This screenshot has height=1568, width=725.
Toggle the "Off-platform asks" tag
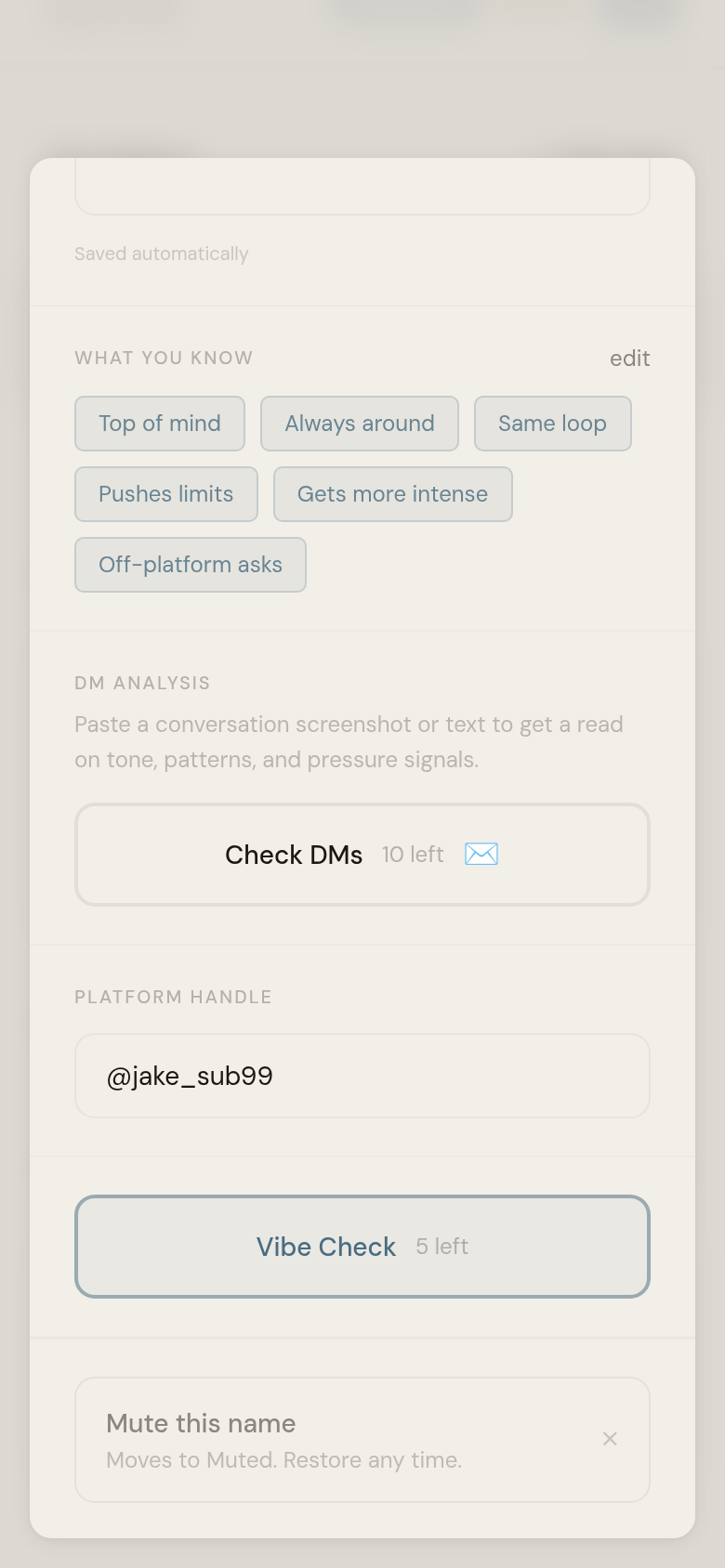point(191,565)
